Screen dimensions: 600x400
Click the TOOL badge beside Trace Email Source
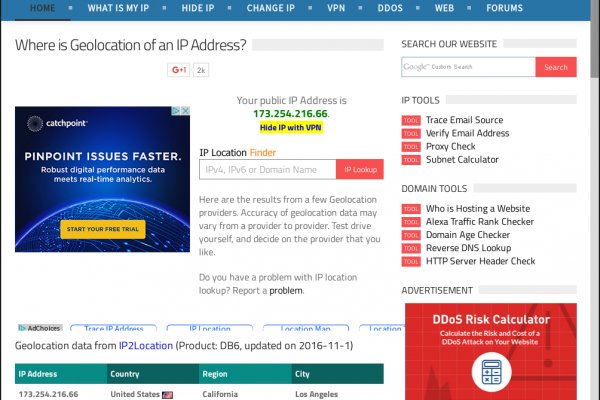[410, 120]
